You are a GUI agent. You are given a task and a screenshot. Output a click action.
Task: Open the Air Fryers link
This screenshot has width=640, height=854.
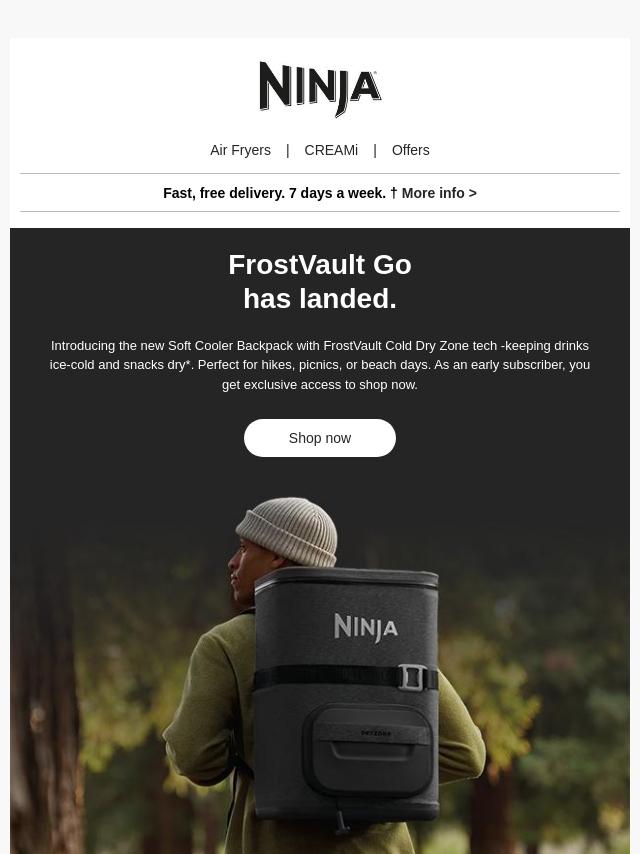(x=240, y=150)
